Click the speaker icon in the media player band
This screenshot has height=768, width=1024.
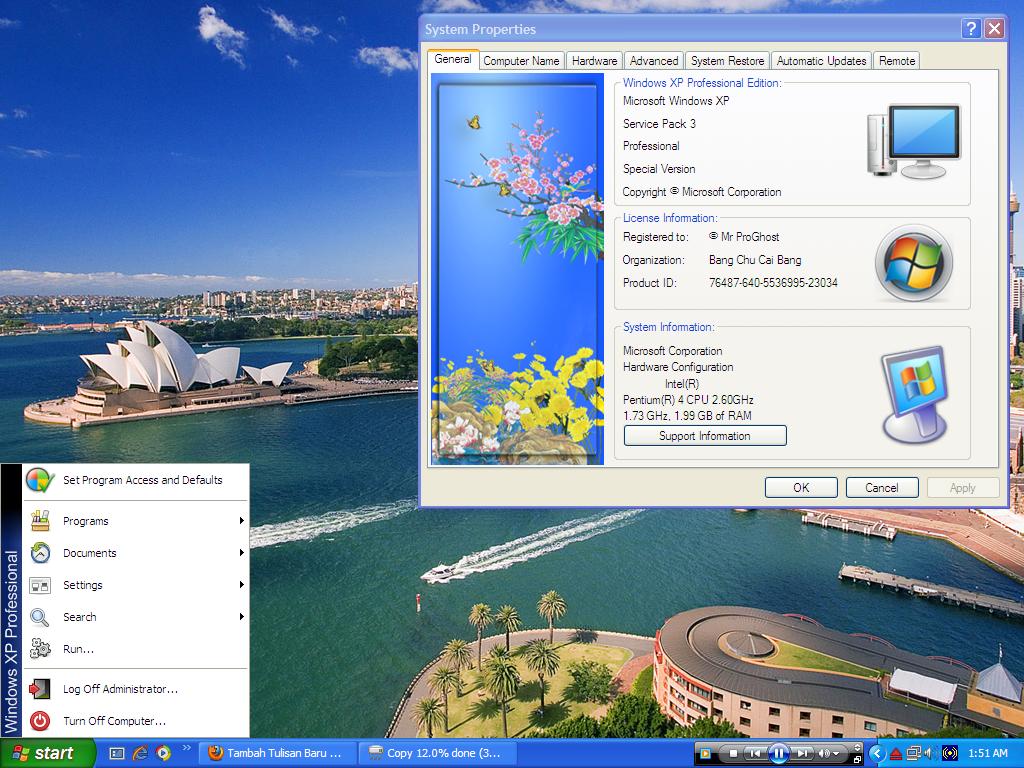[822, 753]
